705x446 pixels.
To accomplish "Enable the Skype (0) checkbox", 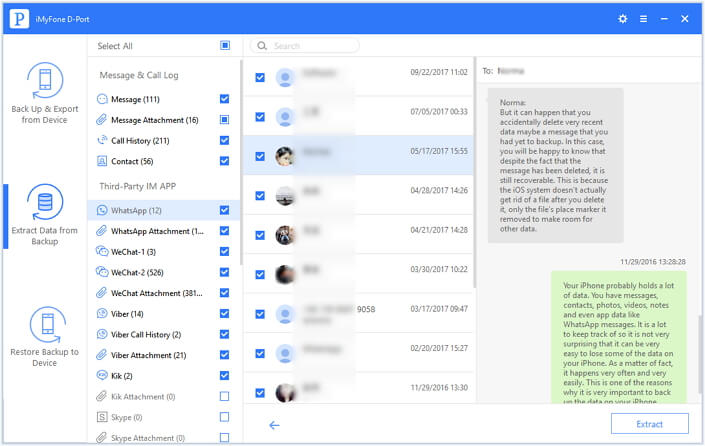I will [224, 417].
